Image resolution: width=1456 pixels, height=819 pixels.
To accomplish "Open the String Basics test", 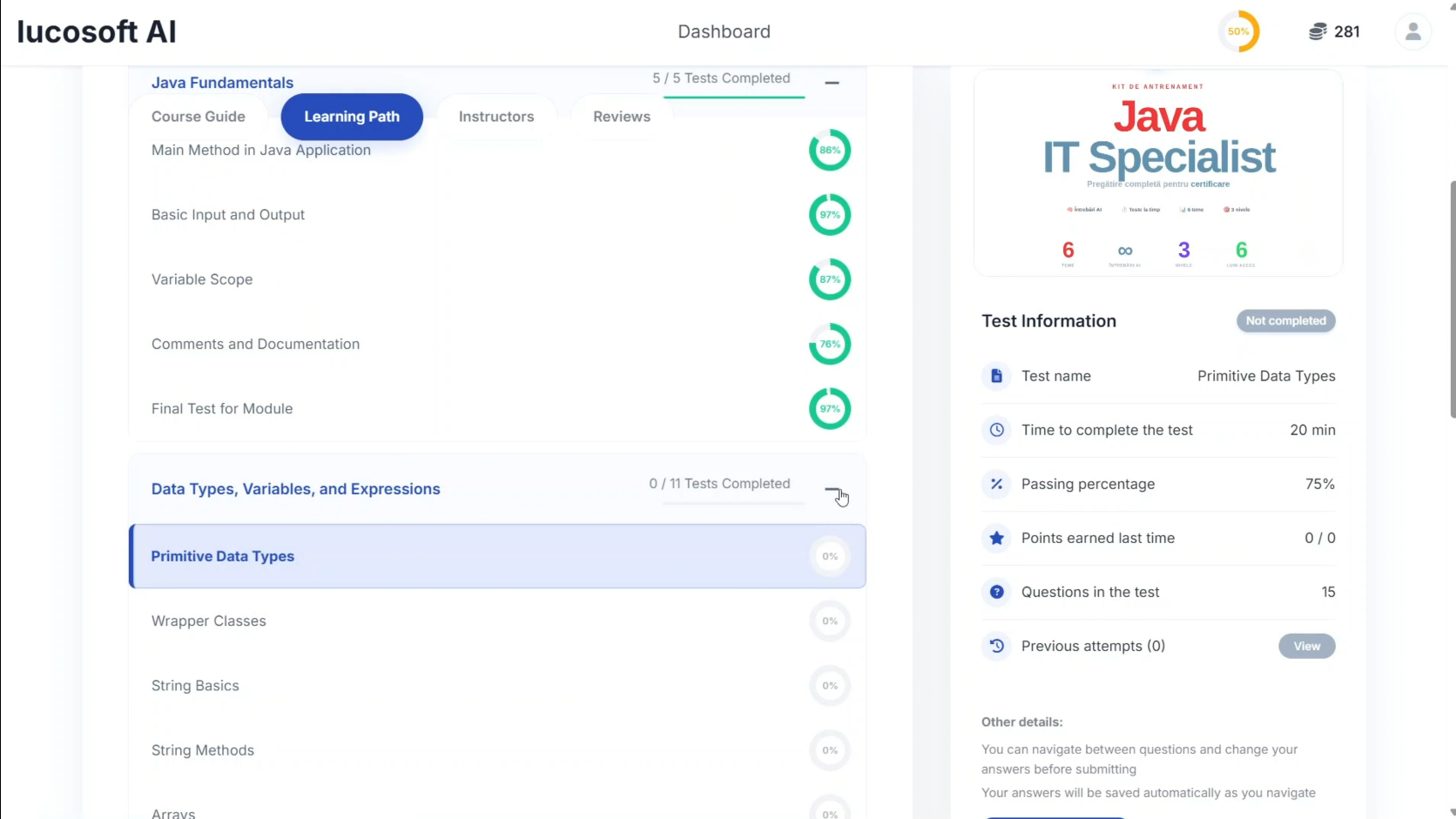I will [x=195, y=686].
